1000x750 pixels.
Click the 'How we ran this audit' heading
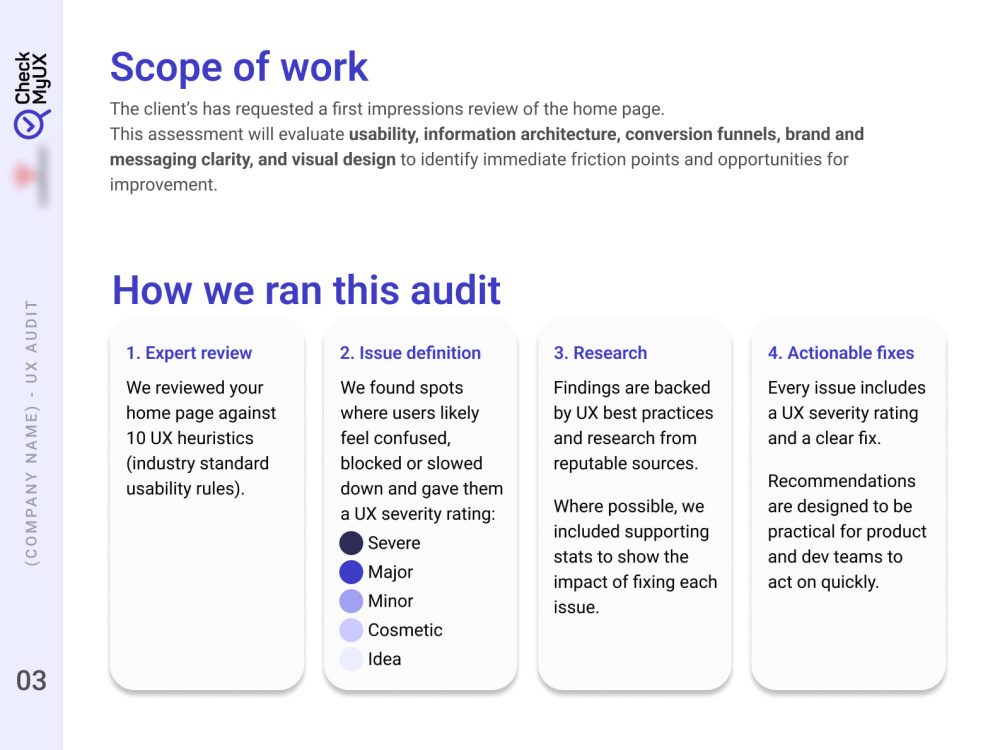[x=306, y=290]
